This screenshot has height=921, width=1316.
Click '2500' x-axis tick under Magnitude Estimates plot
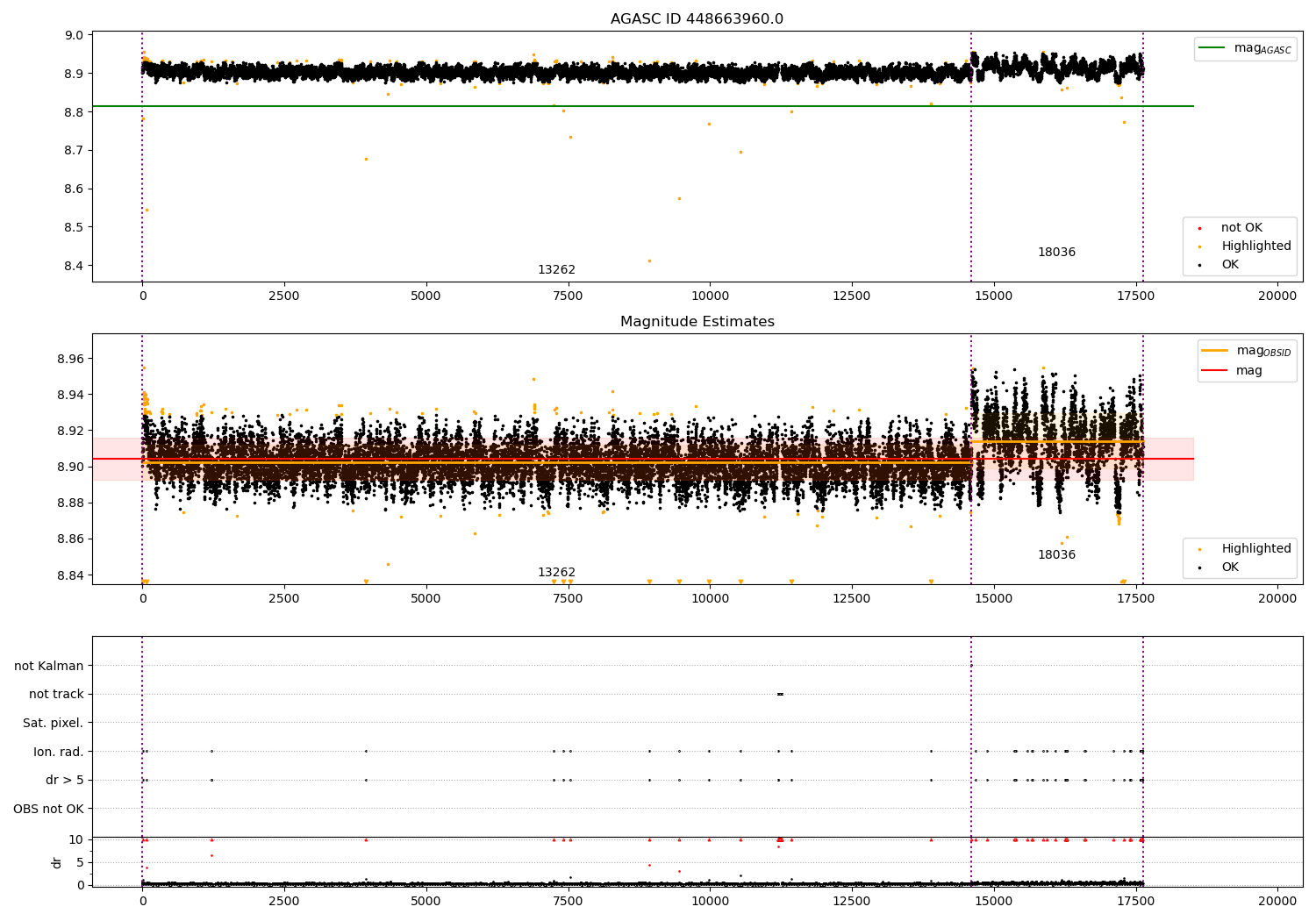(x=284, y=599)
